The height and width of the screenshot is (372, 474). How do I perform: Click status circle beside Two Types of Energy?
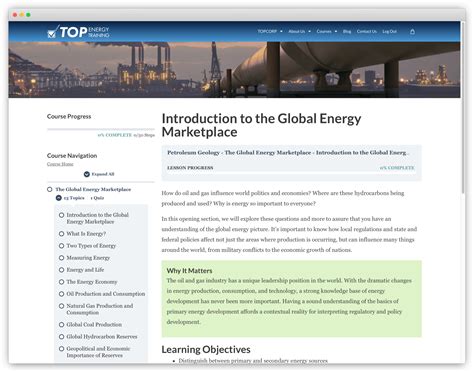(62, 246)
